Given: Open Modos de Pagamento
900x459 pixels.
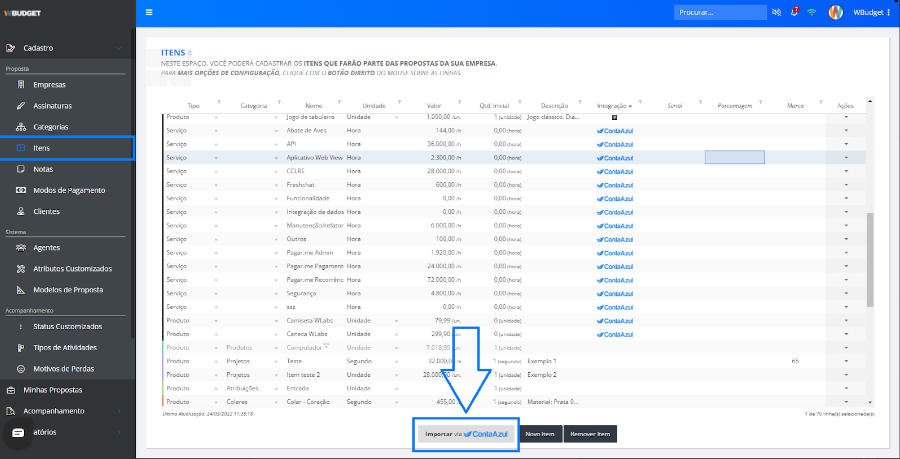Looking at the screenshot, I should coord(67,190).
